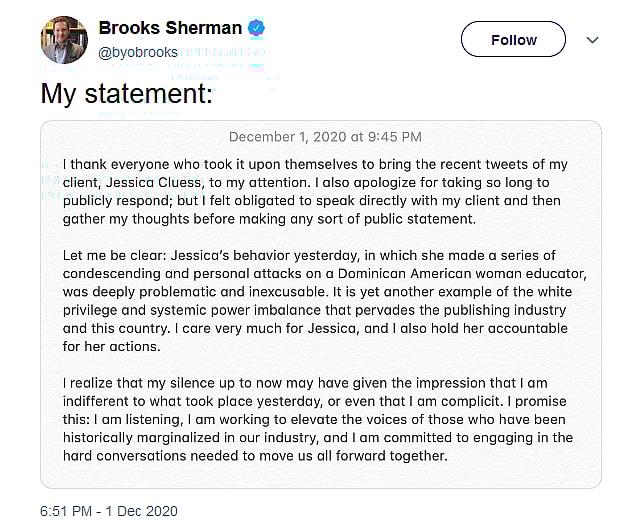Screen dimensions: 640x531
Task: Click the paragraph starting "Let me be clear"
Action: (315, 301)
